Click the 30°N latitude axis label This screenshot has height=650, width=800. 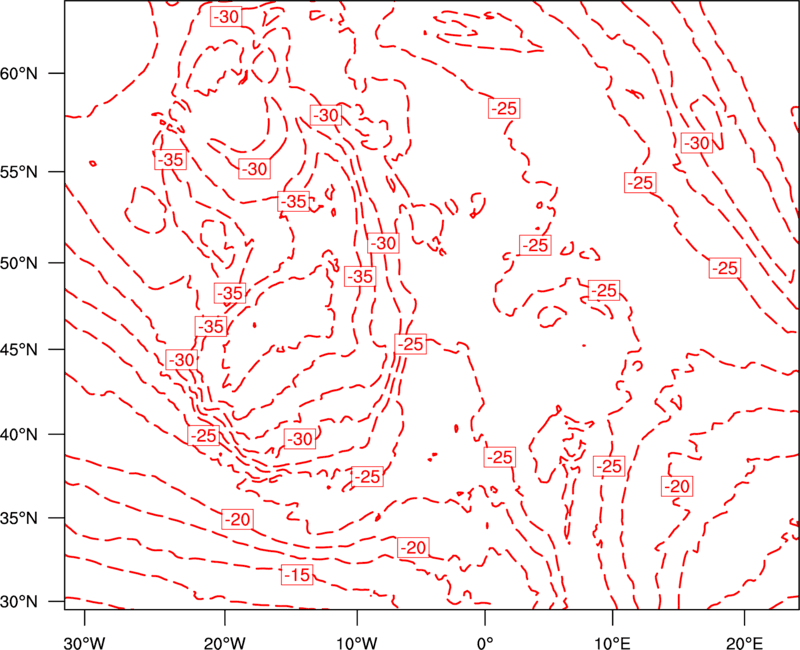(x=19, y=601)
